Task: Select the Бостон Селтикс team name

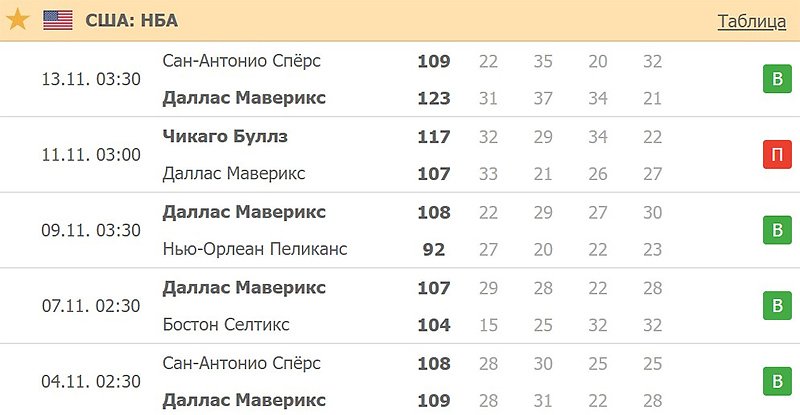Action: pyautogui.click(x=226, y=325)
